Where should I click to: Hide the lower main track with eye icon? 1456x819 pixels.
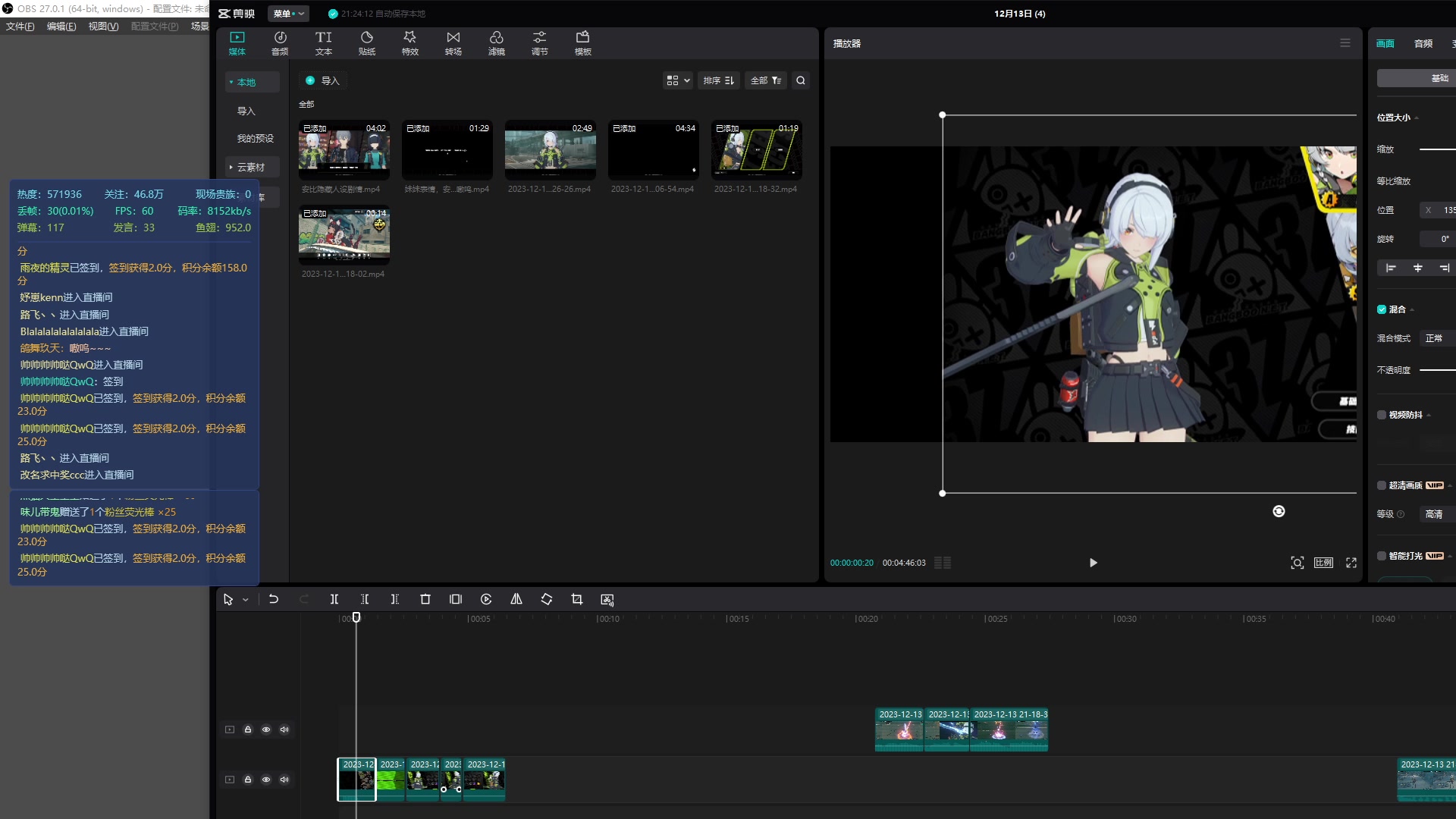click(266, 780)
